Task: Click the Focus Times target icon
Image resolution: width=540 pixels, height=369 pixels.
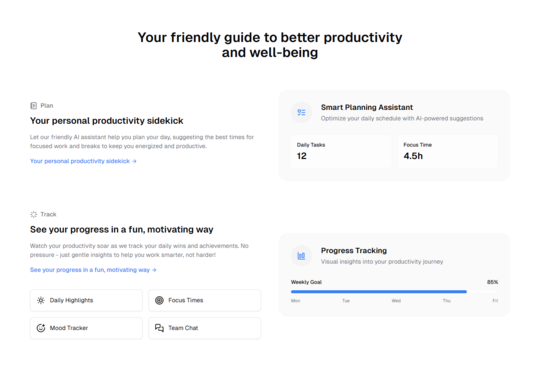Action: [x=159, y=300]
